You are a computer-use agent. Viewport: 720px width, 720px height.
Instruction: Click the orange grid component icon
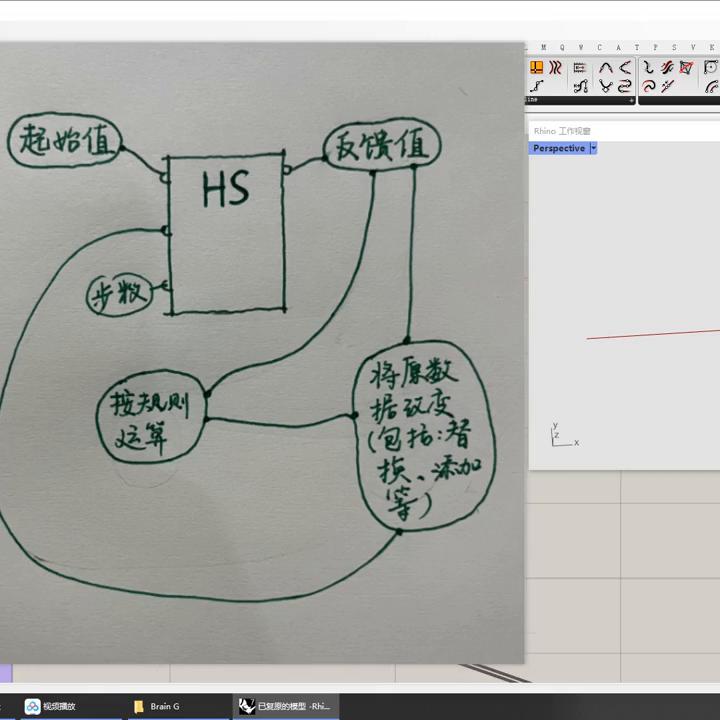(536, 68)
